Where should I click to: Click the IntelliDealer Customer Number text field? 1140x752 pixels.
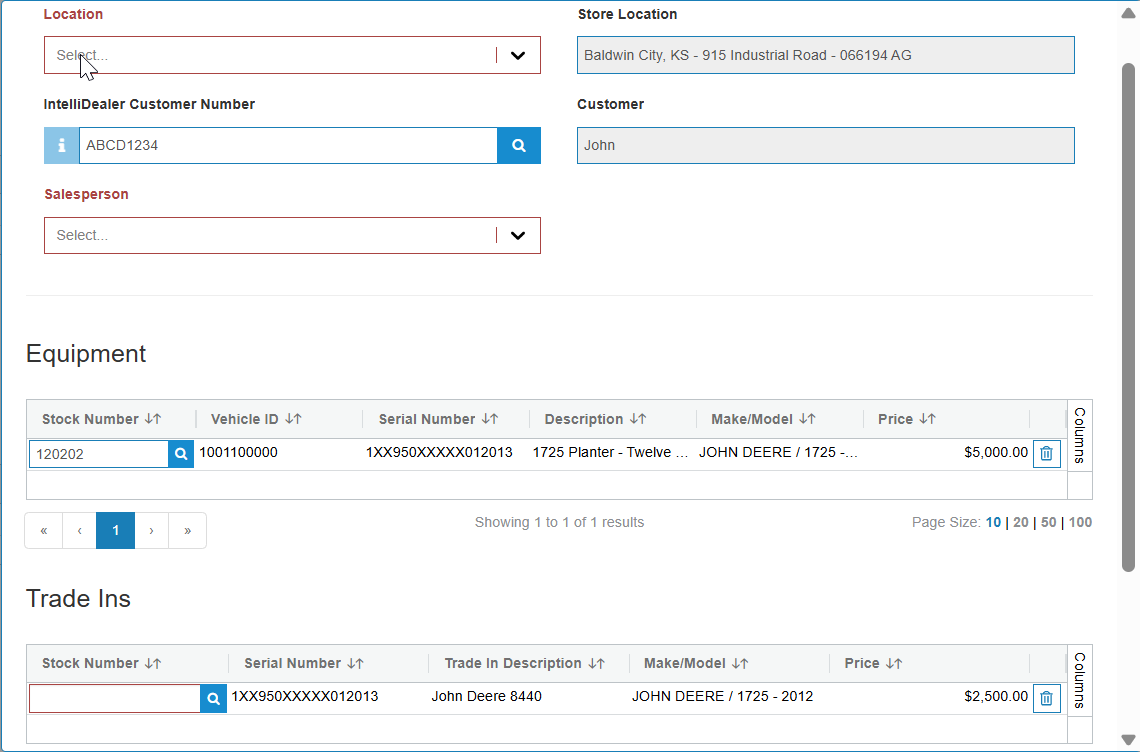(288, 146)
